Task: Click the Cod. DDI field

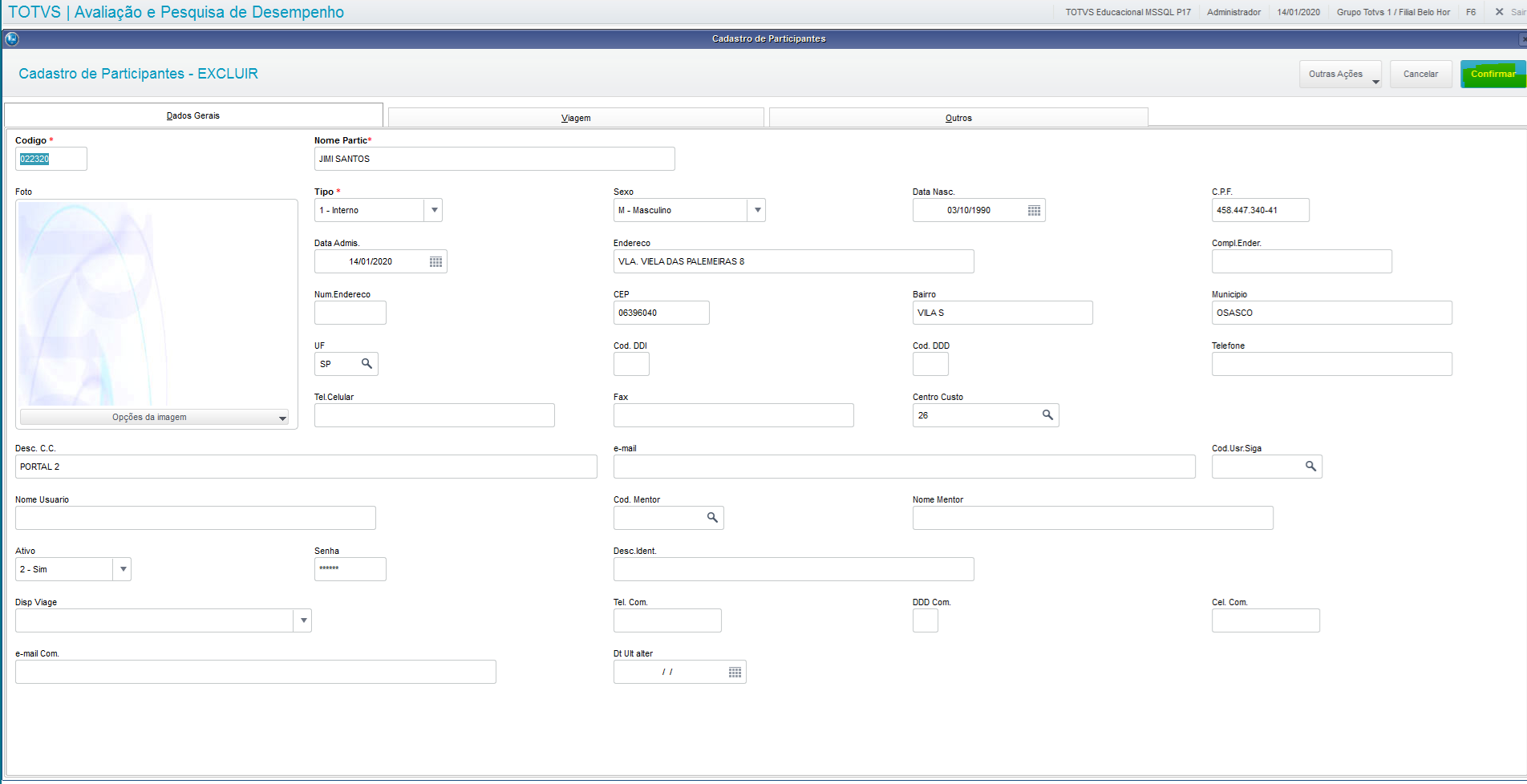Action: tap(631, 364)
